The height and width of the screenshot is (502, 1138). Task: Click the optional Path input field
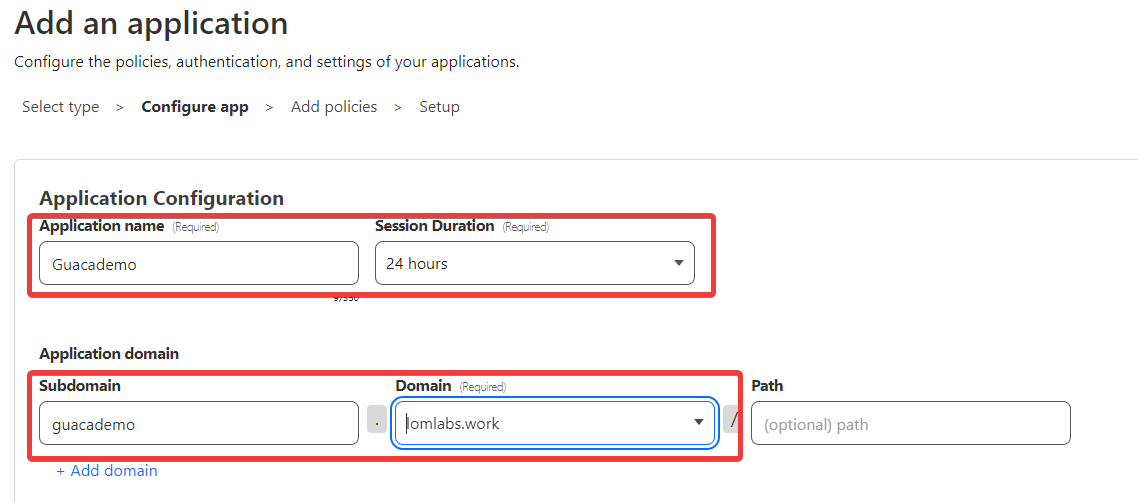click(910, 424)
